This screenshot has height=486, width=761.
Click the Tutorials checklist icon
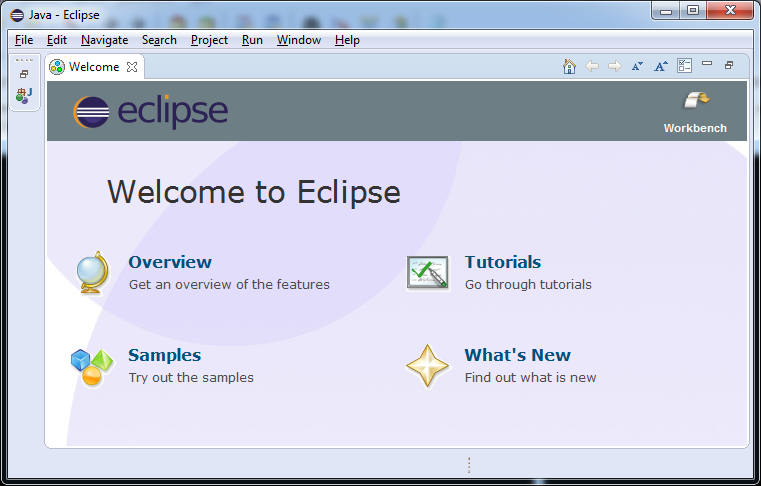pos(427,272)
